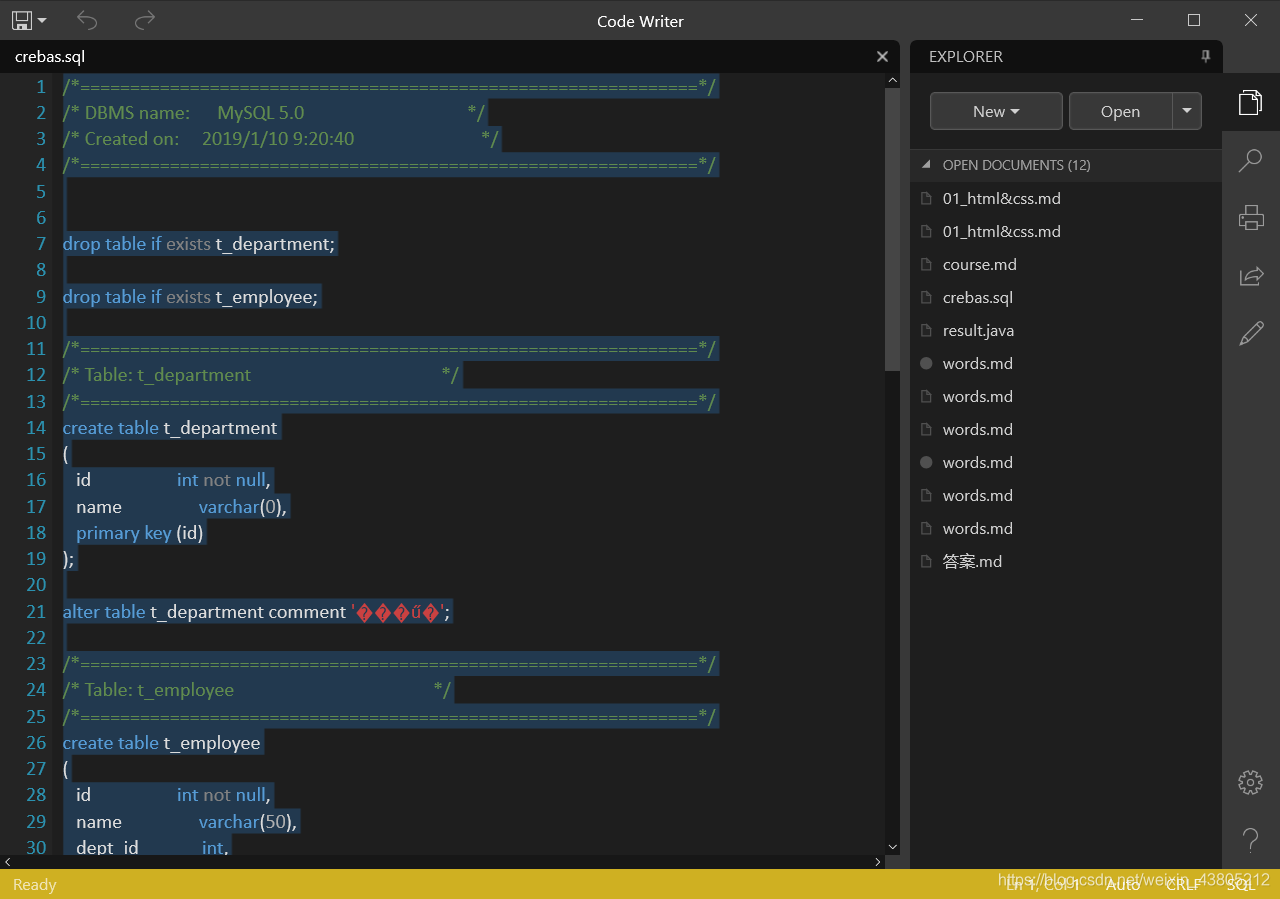Open the Save dropdown arrow
Viewport: 1280px width, 899px height.
click(42, 20)
